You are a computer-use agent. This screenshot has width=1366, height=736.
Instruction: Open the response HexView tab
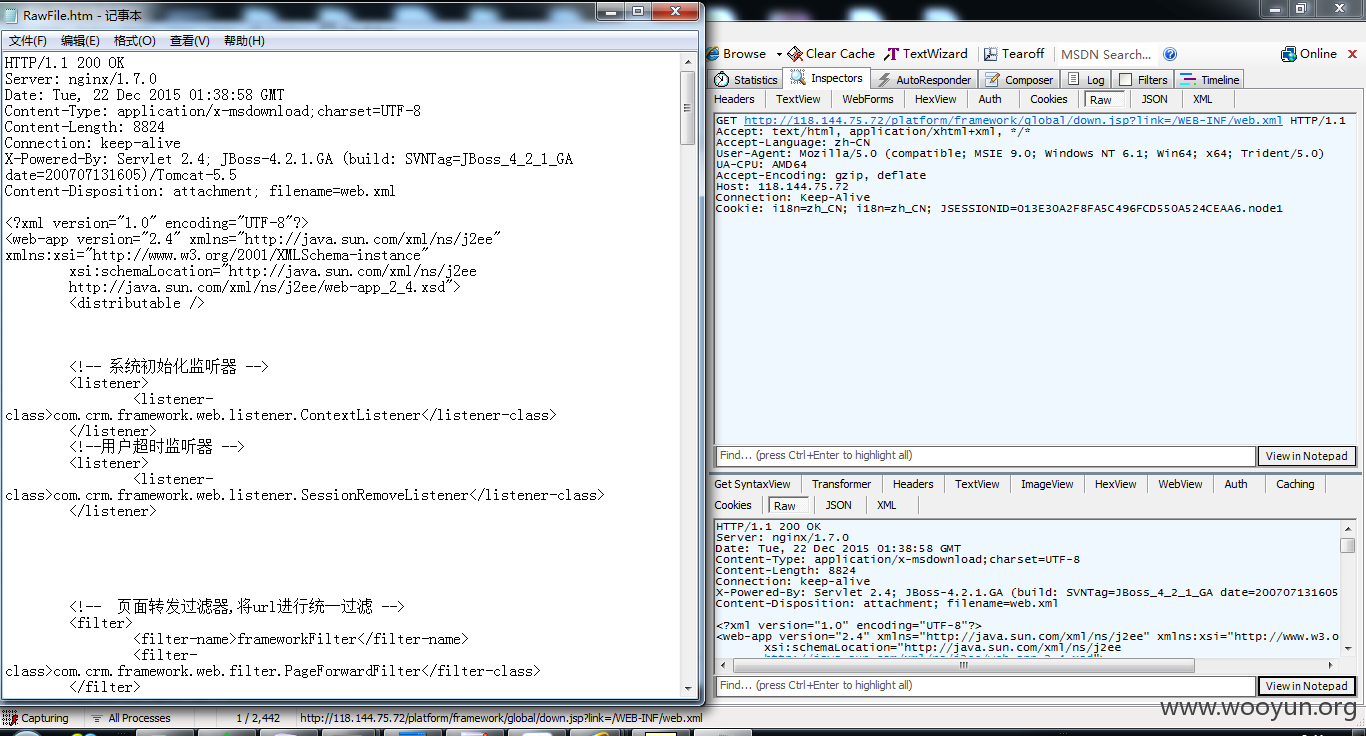point(1116,484)
